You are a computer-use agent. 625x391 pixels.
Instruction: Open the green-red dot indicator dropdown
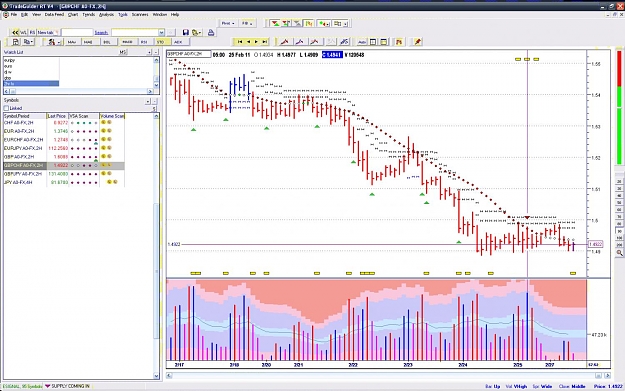pos(323,24)
